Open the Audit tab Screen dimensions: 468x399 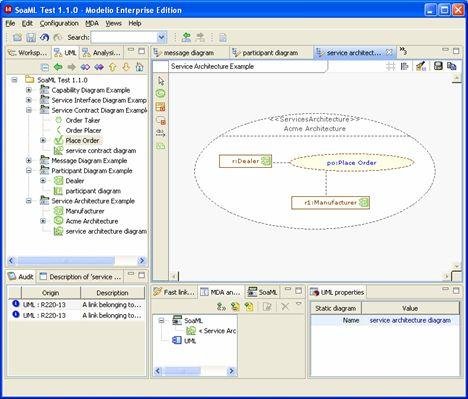coord(21,277)
